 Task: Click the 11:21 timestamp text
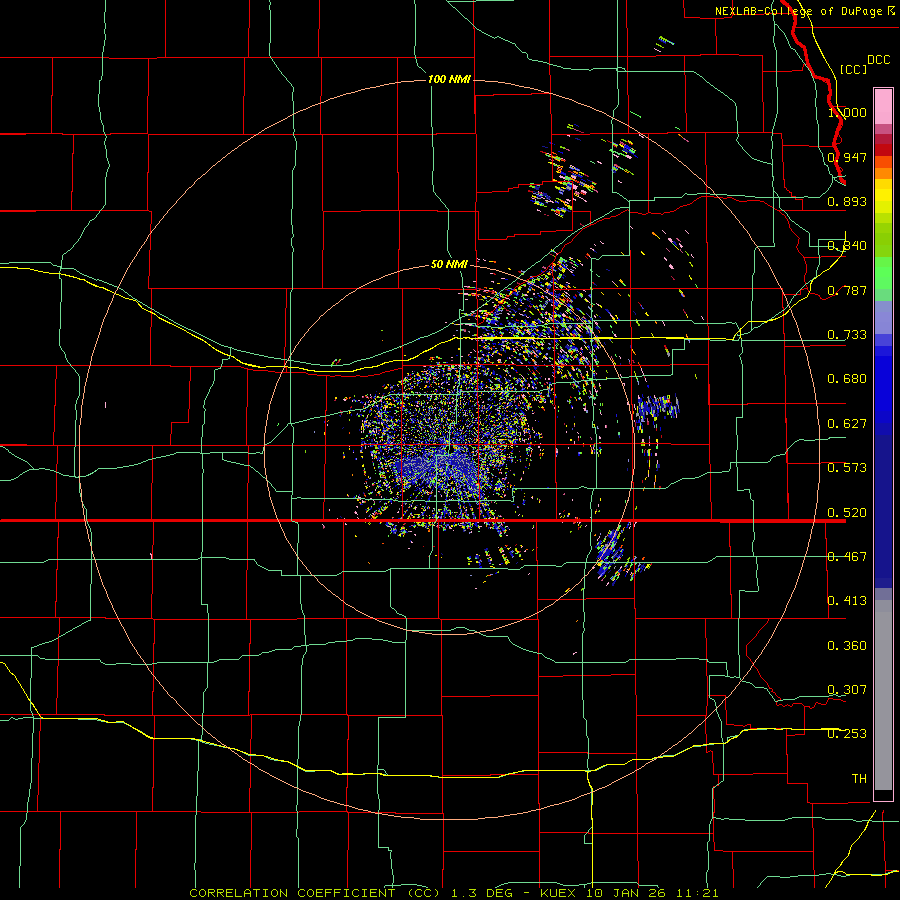tap(697, 893)
